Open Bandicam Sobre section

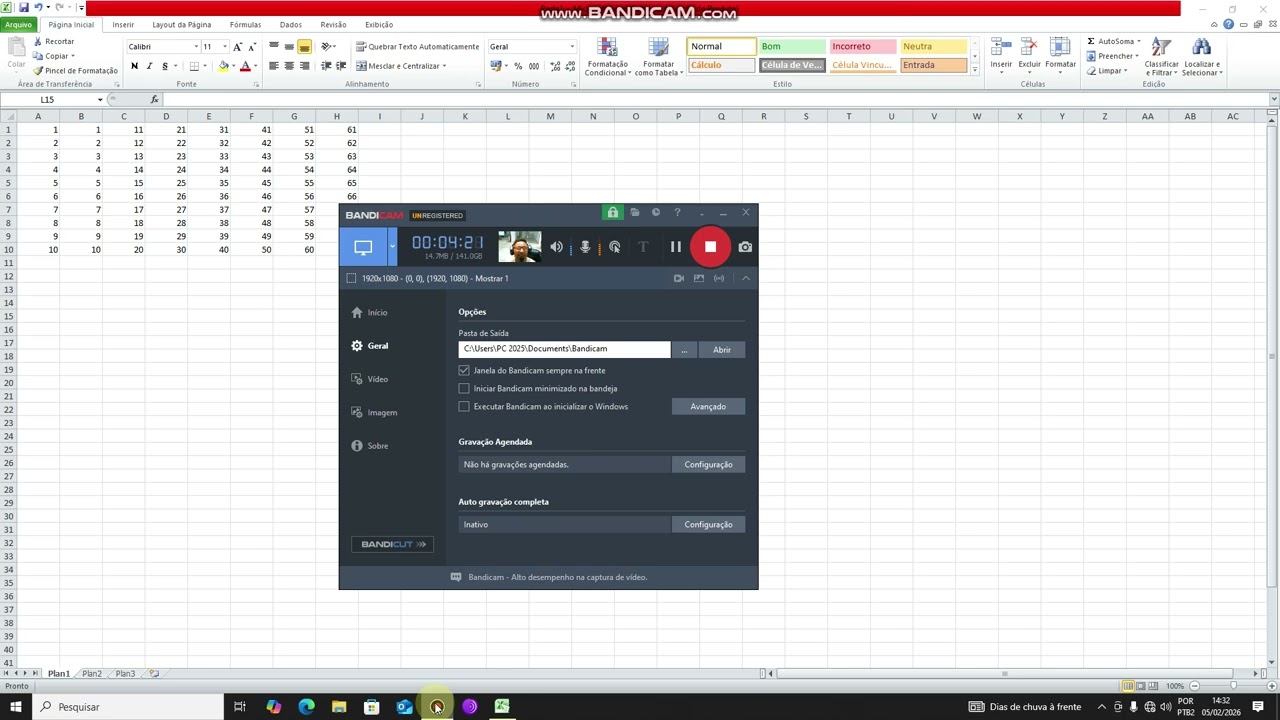tap(369, 446)
